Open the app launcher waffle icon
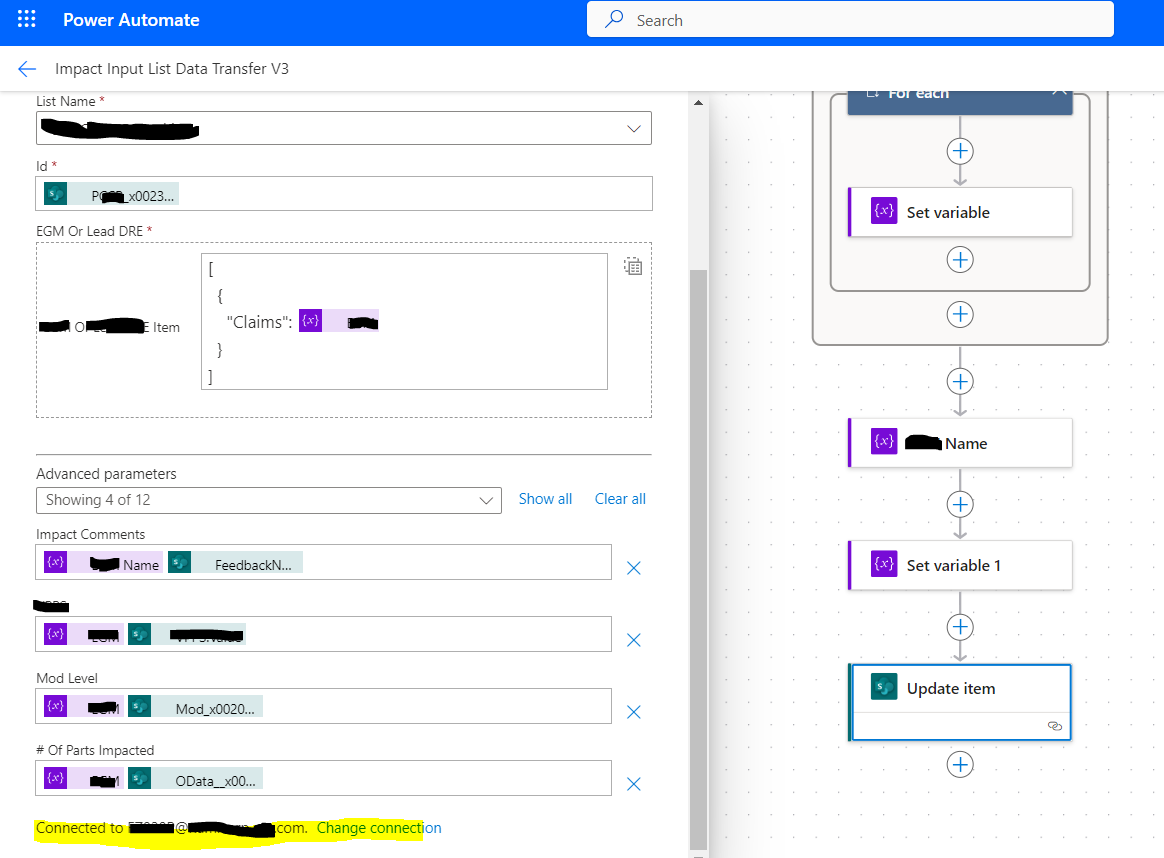1164x858 pixels. pyautogui.click(x=27, y=19)
